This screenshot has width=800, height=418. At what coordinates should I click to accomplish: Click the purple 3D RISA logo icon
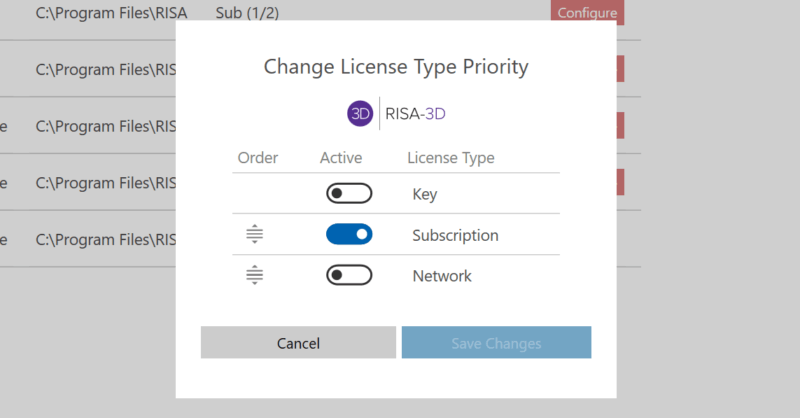pos(360,114)
